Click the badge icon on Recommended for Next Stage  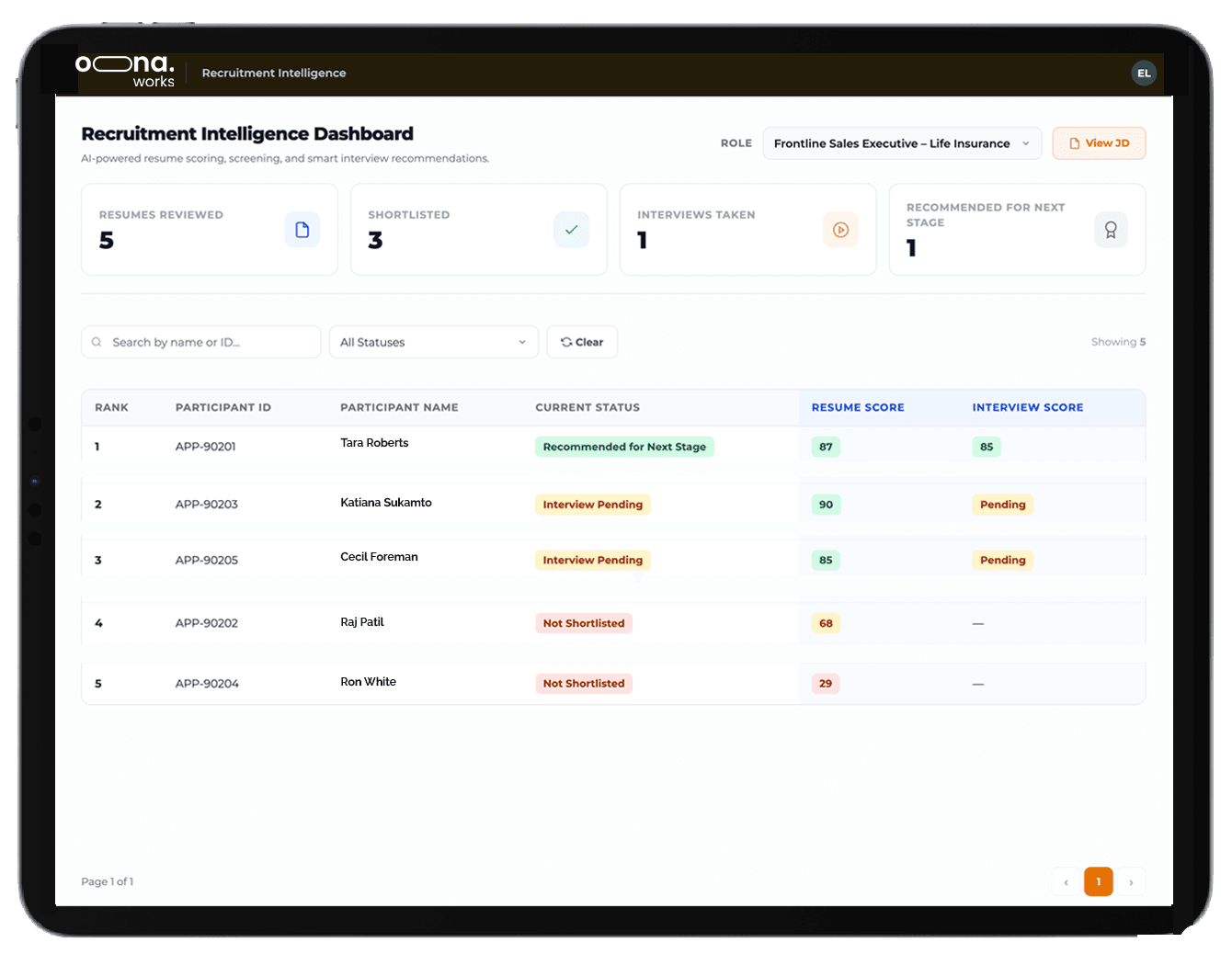[1111, 230]
